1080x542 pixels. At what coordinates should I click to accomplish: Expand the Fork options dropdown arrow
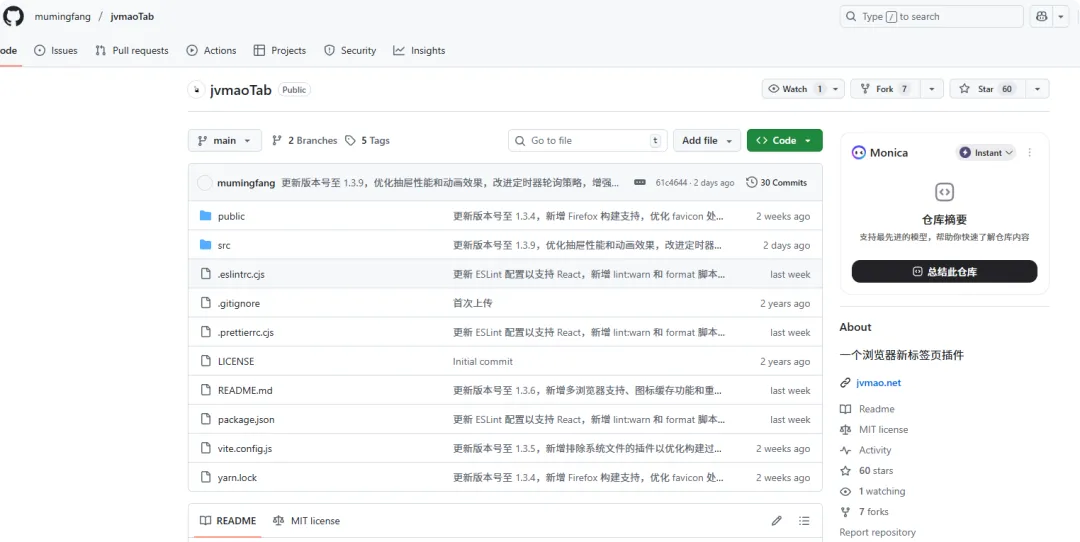pos(932,89)
